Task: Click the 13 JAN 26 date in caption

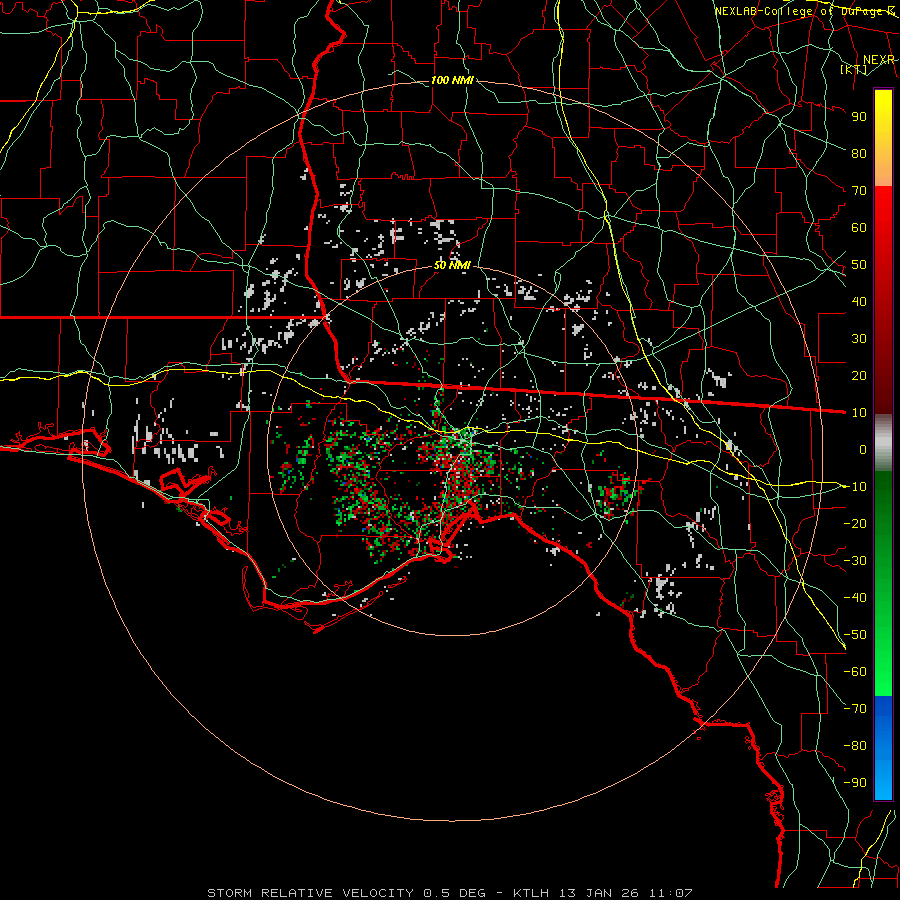Action: coord(599,893)
